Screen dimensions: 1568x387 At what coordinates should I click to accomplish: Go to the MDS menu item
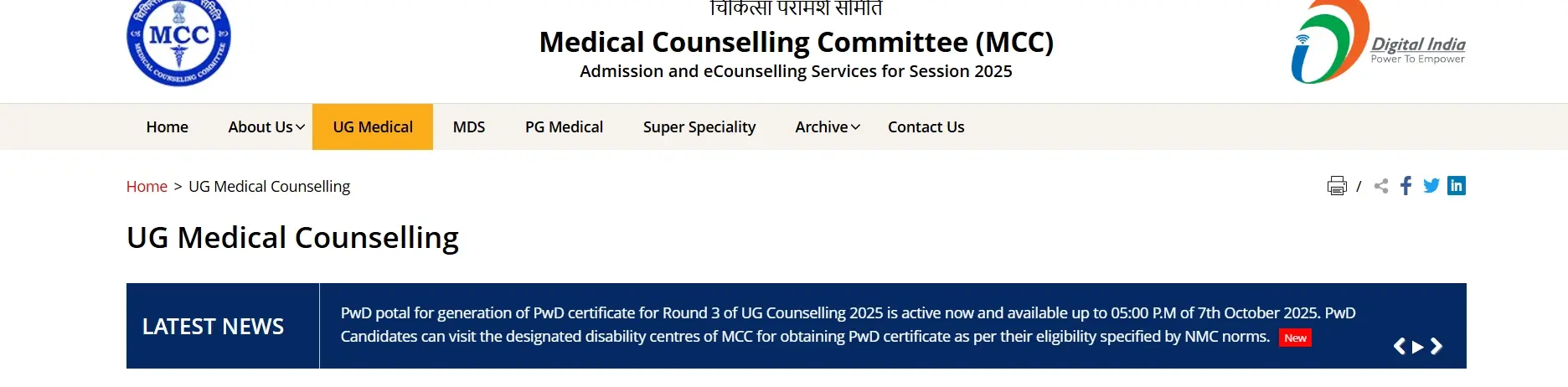[x=469, y=127]
